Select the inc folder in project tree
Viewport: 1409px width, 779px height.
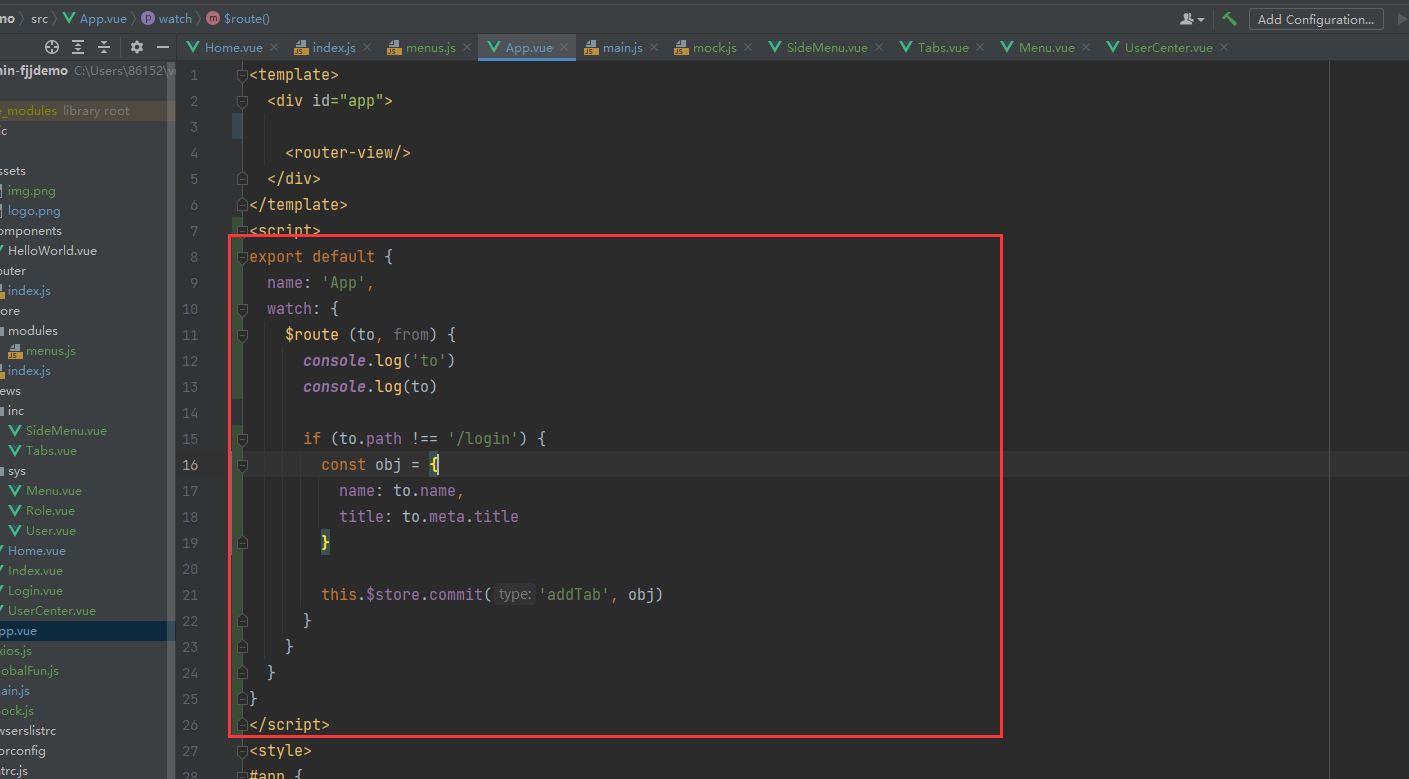click(16, 411)
